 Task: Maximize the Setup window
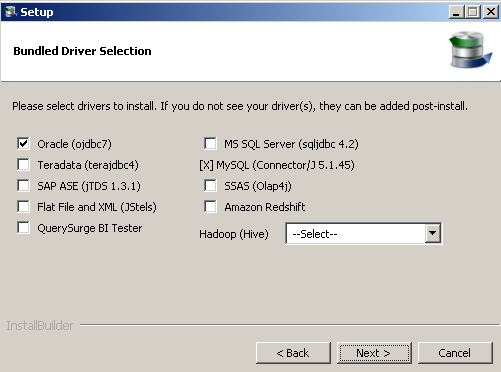click(473, 12)
